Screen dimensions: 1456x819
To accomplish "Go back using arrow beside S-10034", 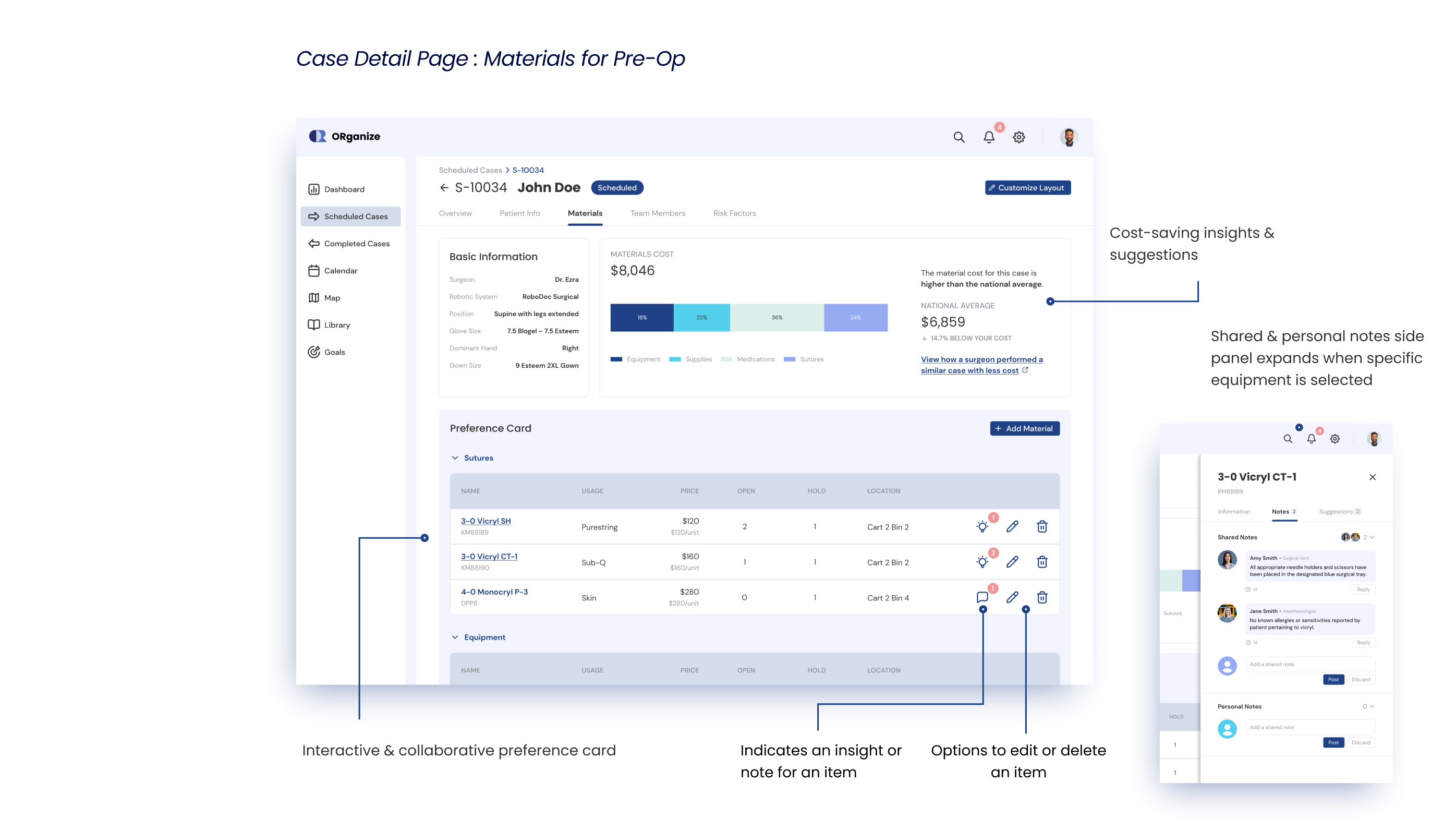I will [x=444, y=188].
